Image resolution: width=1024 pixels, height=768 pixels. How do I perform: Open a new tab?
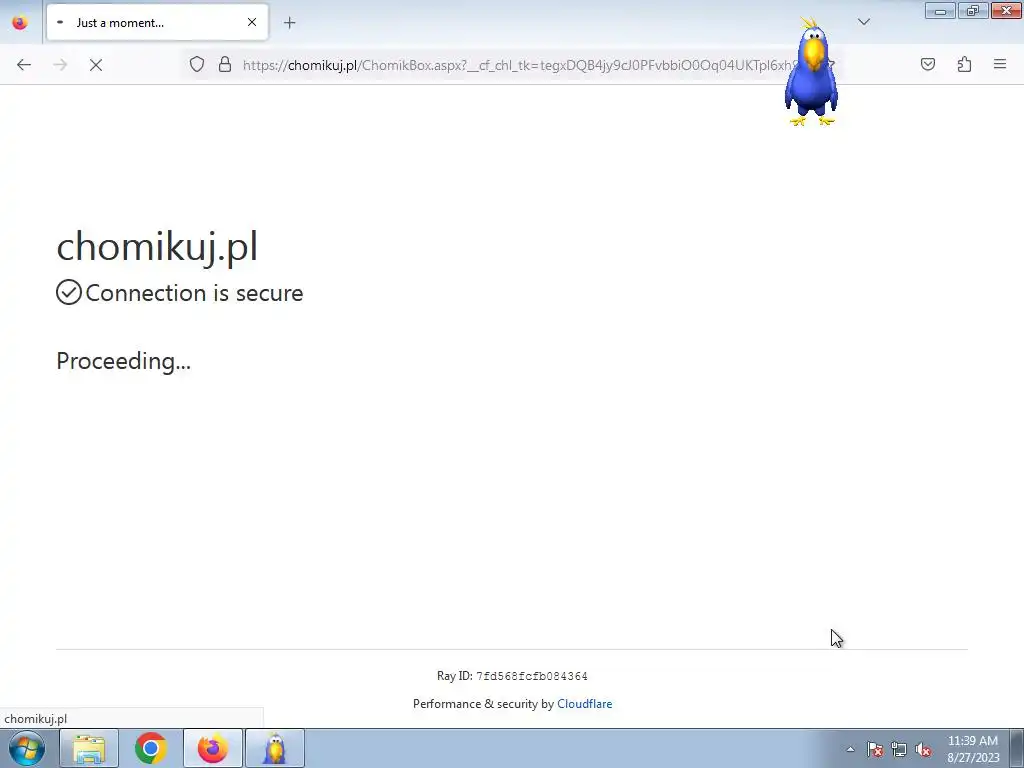289,23
